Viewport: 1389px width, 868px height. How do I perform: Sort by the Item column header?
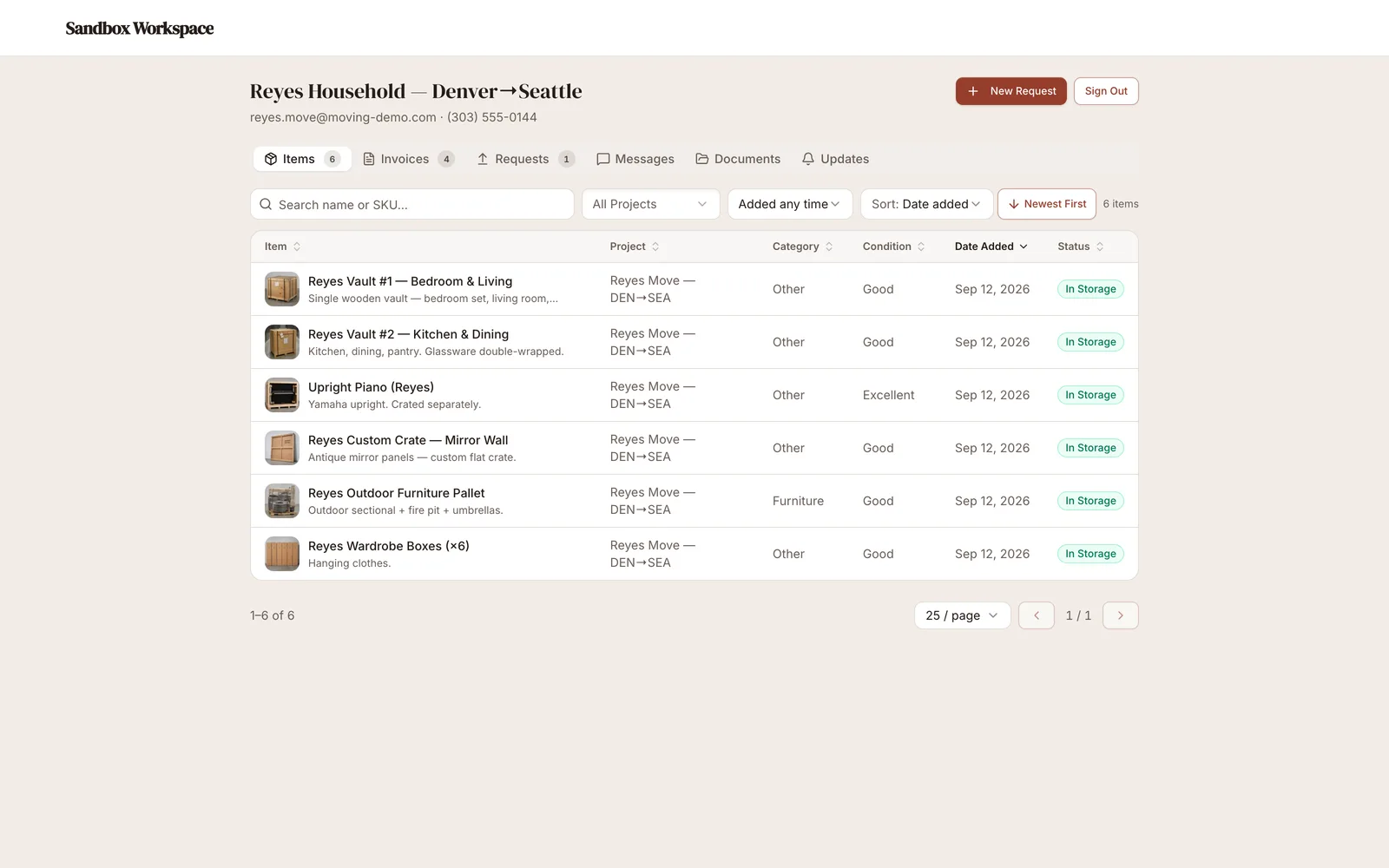pyautogui.click(x=283, y=247)
